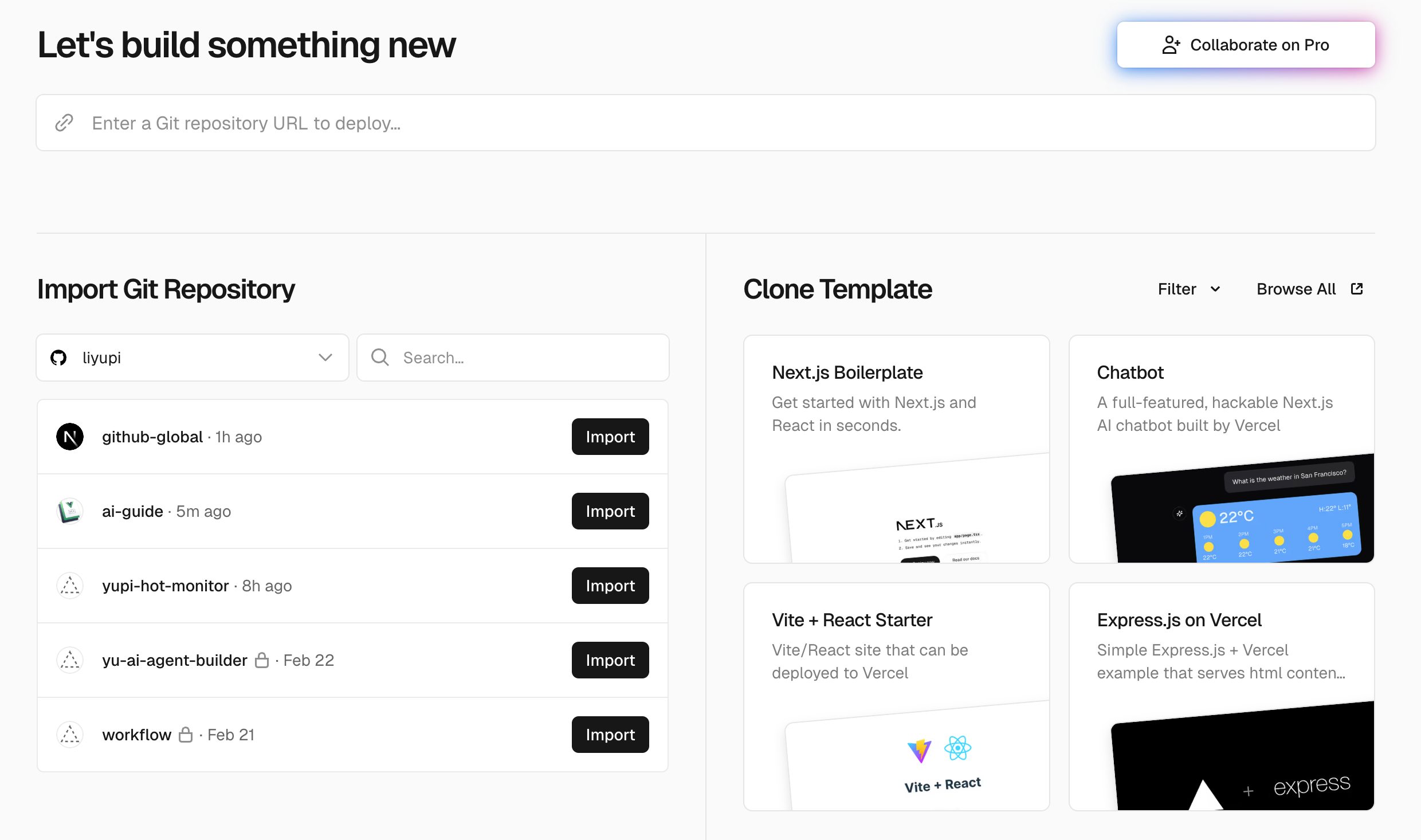1421x840 pixels.
Task: Click the lock icon beside yu-ai-agent-builder
Action: (262, 660)
